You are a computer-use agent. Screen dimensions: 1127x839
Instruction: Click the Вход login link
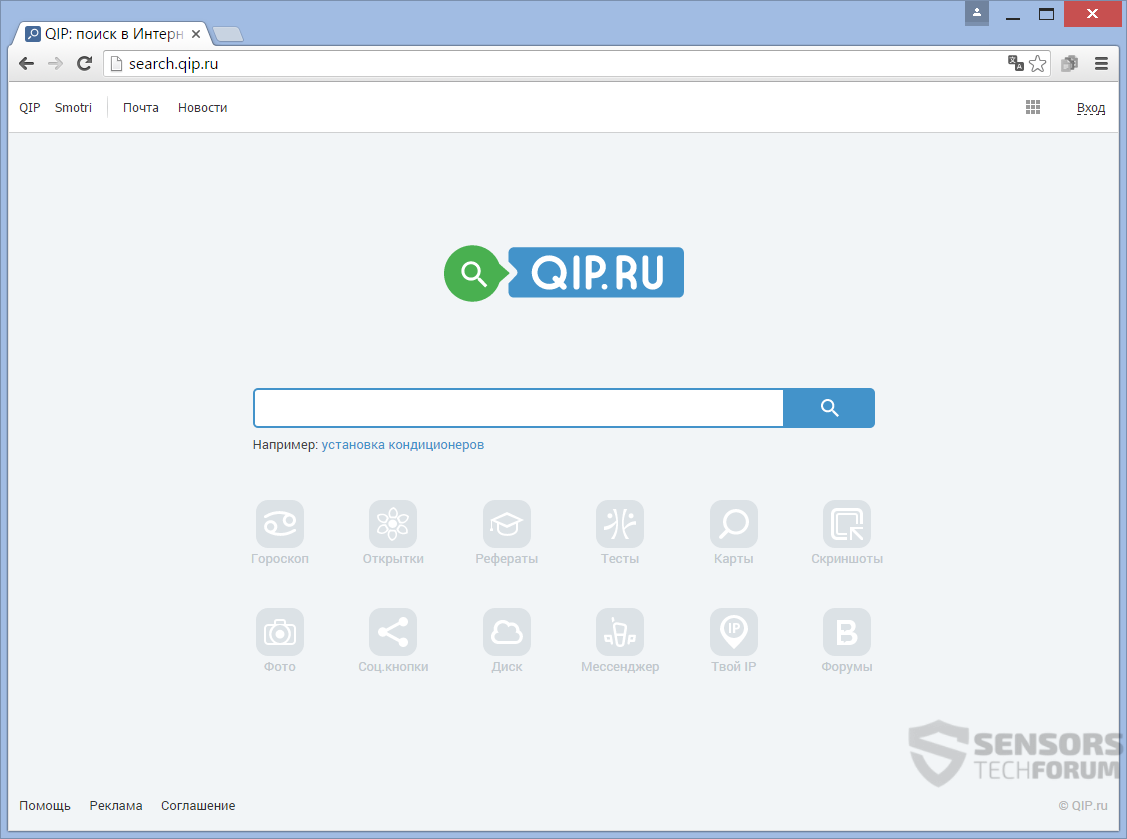tap(1090, 108)
